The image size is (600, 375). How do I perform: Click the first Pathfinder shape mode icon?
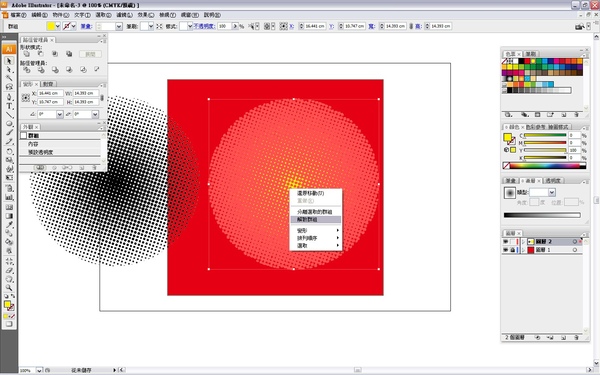pyautogui.click(x=26, y=54)
